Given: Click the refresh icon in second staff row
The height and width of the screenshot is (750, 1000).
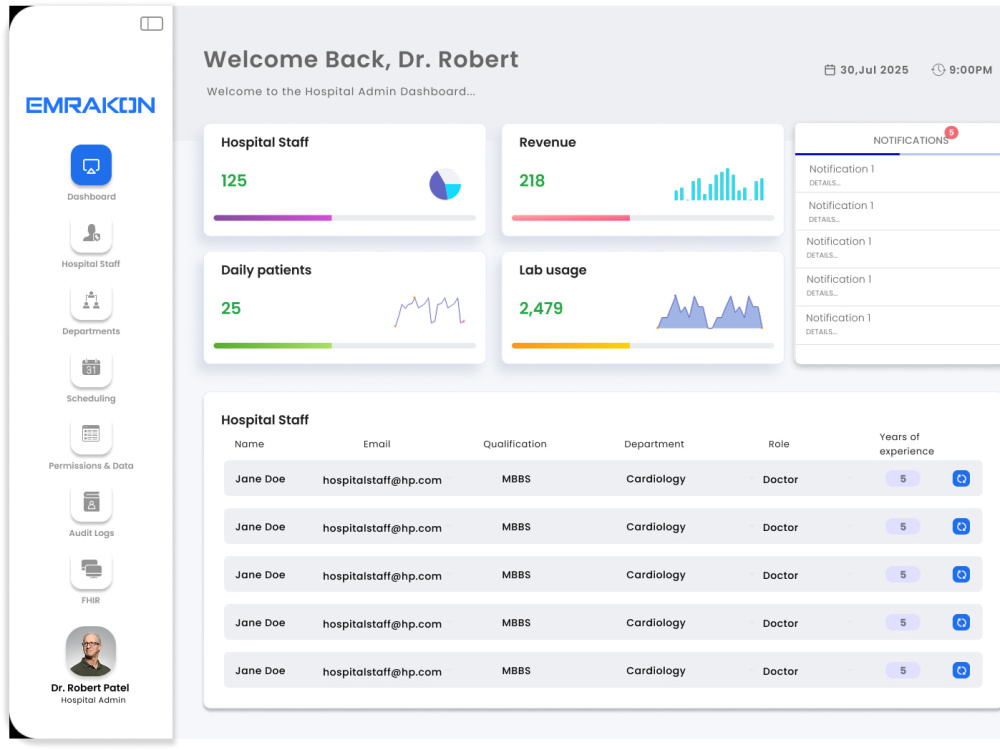Looking at the screenshot, I should point(961,526).
